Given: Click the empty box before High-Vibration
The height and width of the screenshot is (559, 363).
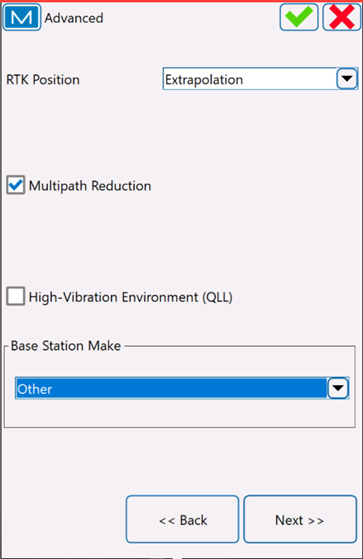Looking at the screenshot, I should 16,296.
